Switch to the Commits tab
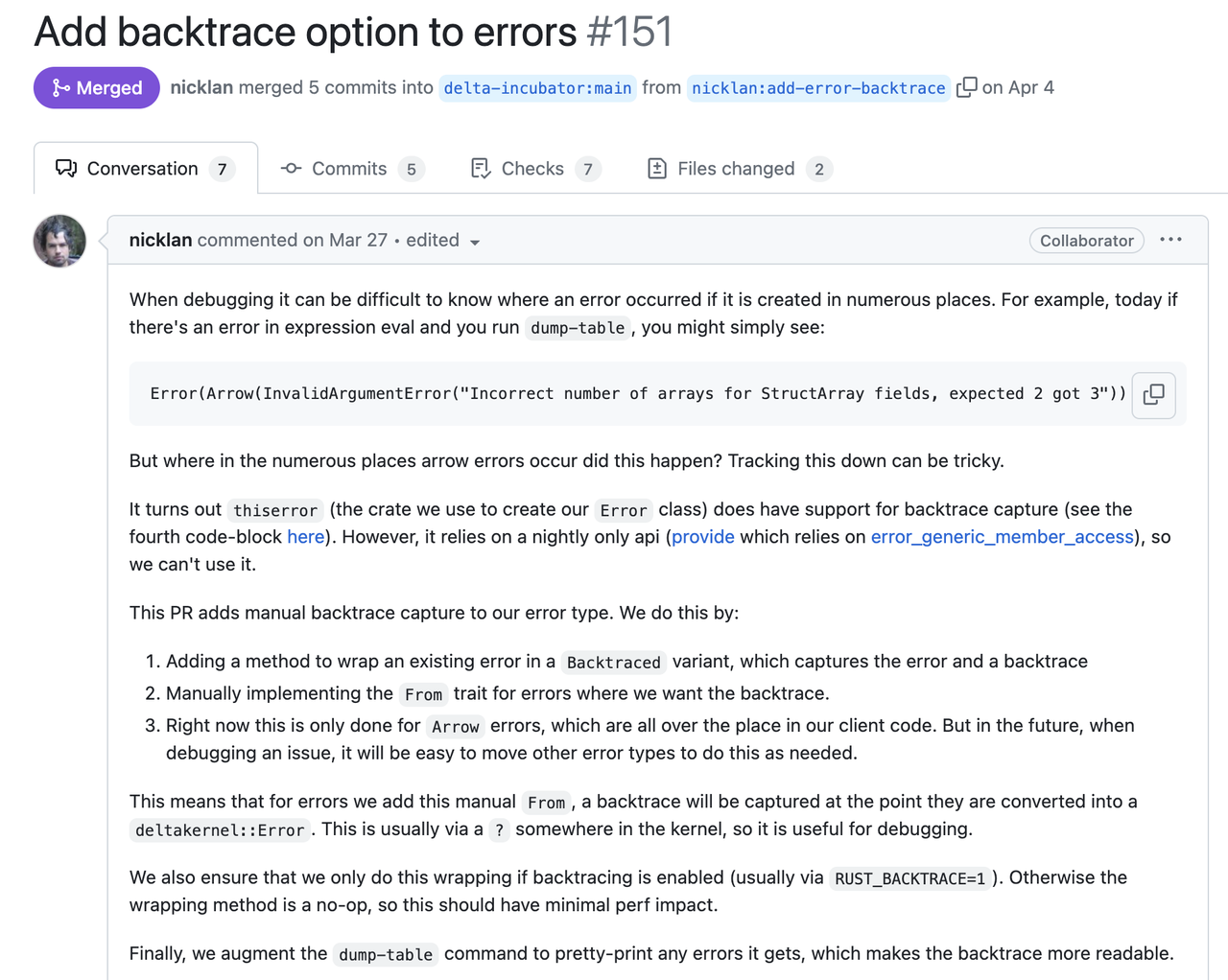1228x980 pixels. click(x=347, y=168)
